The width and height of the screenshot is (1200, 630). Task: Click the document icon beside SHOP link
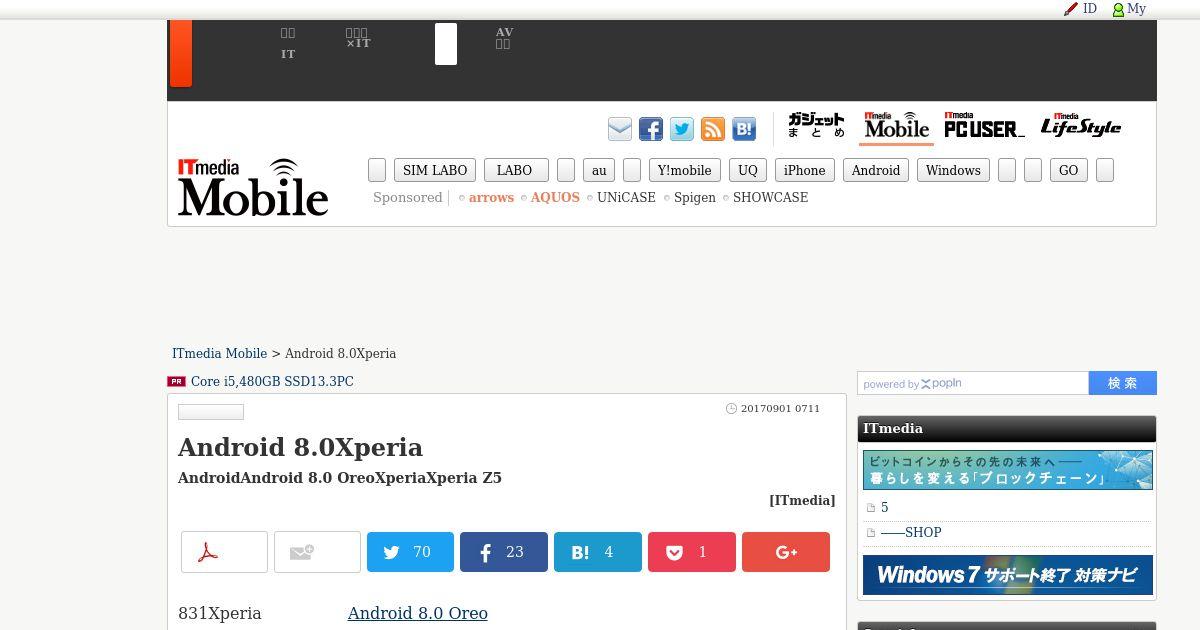point(871,533)
